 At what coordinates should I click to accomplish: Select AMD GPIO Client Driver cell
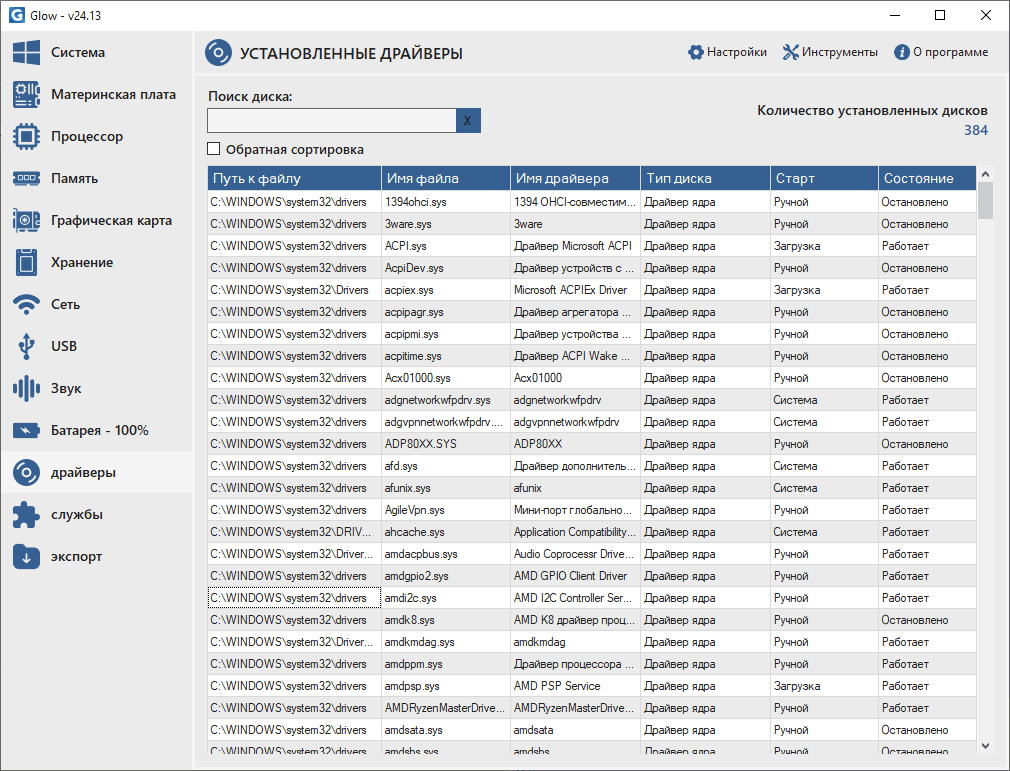coord(576,576)
